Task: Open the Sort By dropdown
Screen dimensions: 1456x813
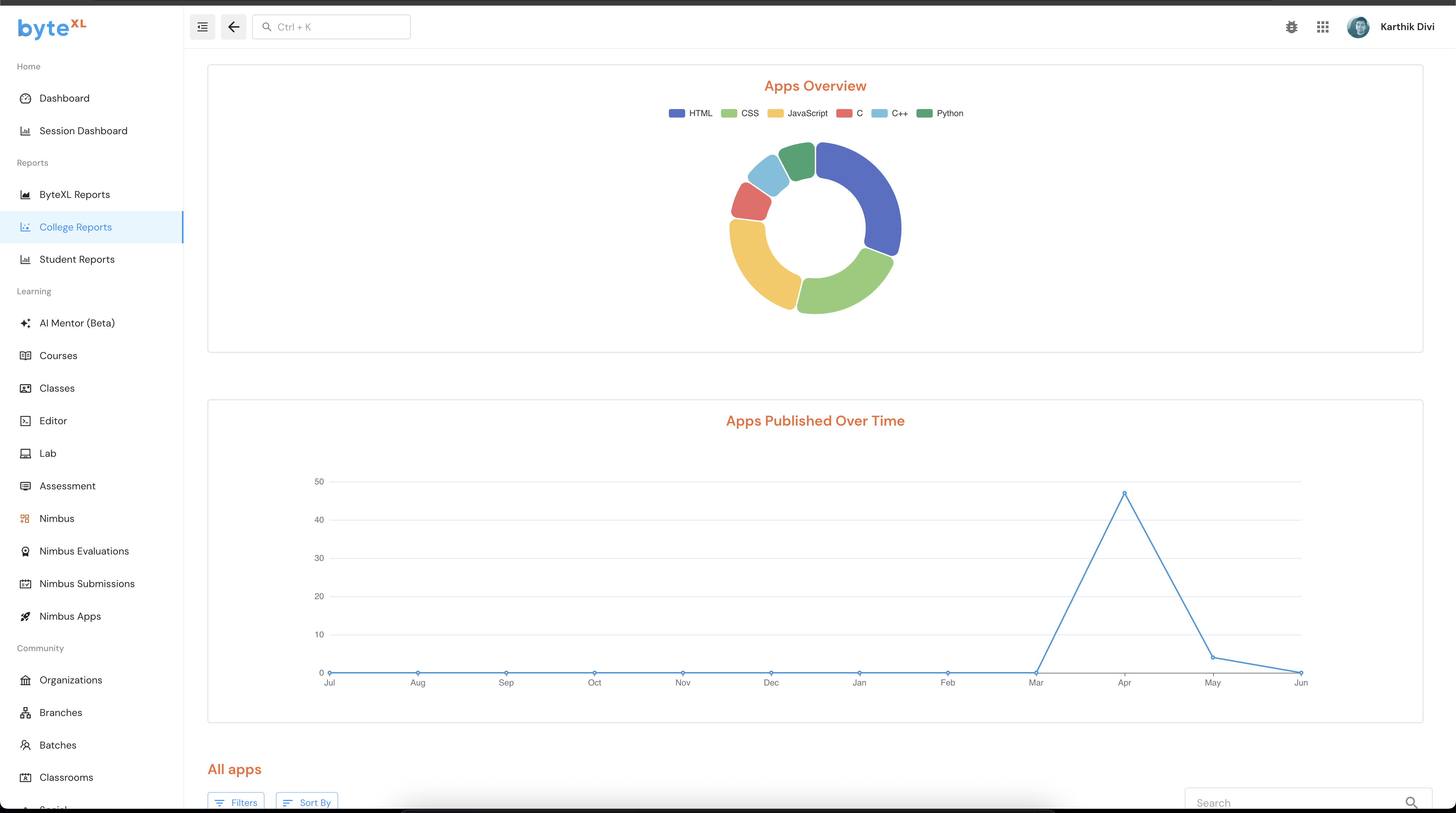Action: 307,802
